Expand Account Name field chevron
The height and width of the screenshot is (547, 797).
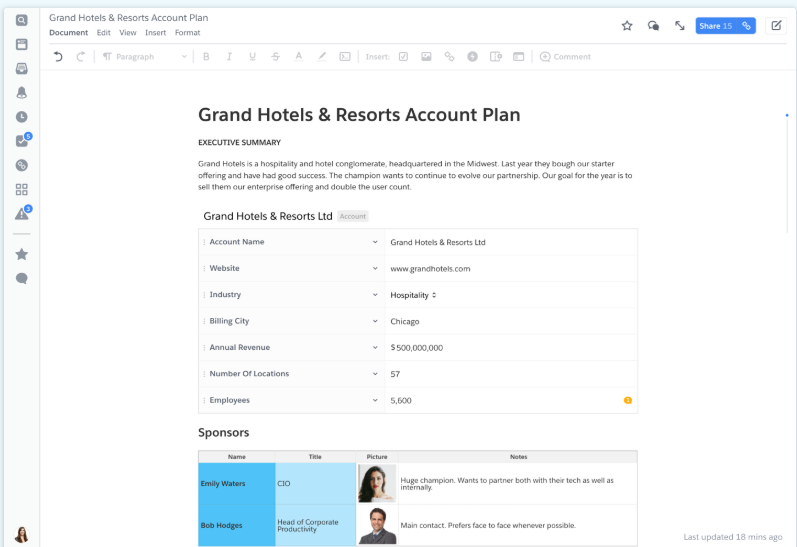click(375, 242)
